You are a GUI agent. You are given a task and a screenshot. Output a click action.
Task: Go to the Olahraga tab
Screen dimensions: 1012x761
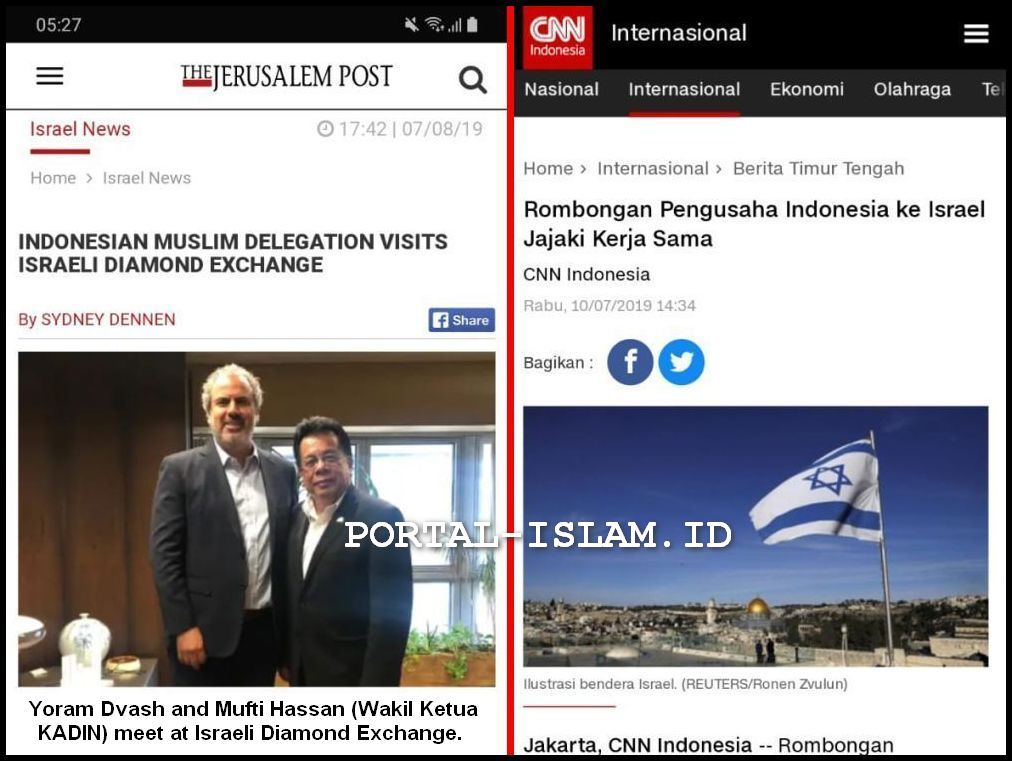tap(912, 89)
